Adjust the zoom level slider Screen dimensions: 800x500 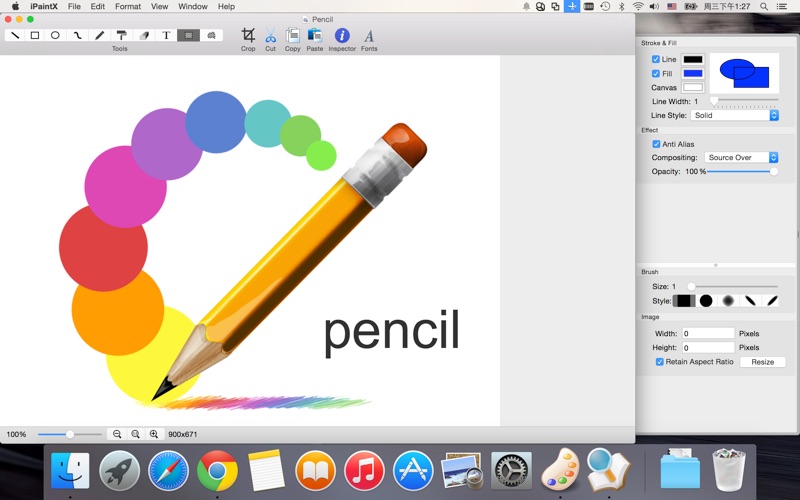(70, 434)
